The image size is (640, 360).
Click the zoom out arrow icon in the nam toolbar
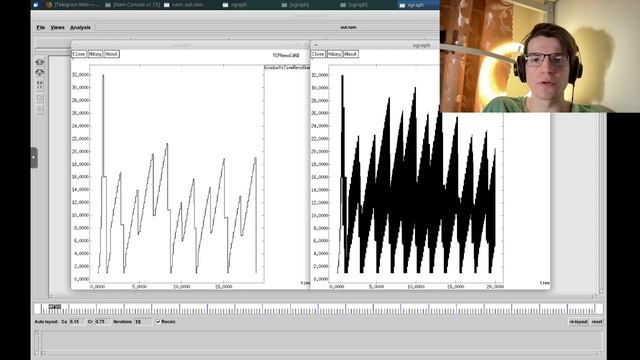coord(40,73)
